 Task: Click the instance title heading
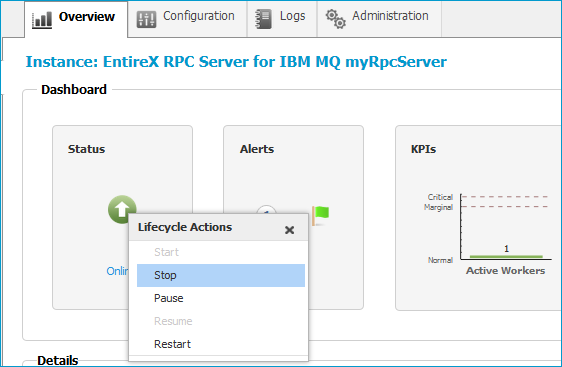click(x=236, y=62)
